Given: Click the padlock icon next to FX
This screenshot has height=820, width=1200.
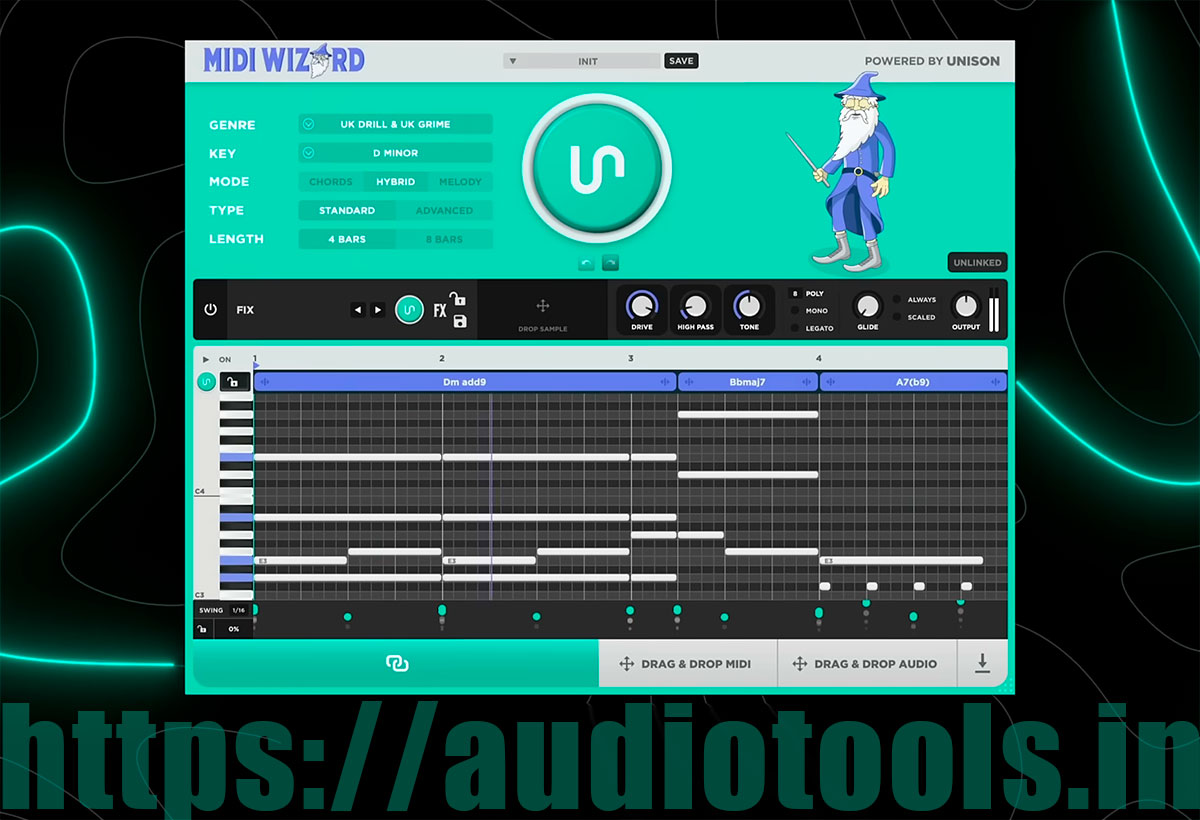Looking at the screenshot, I should (x=457, y=298).
